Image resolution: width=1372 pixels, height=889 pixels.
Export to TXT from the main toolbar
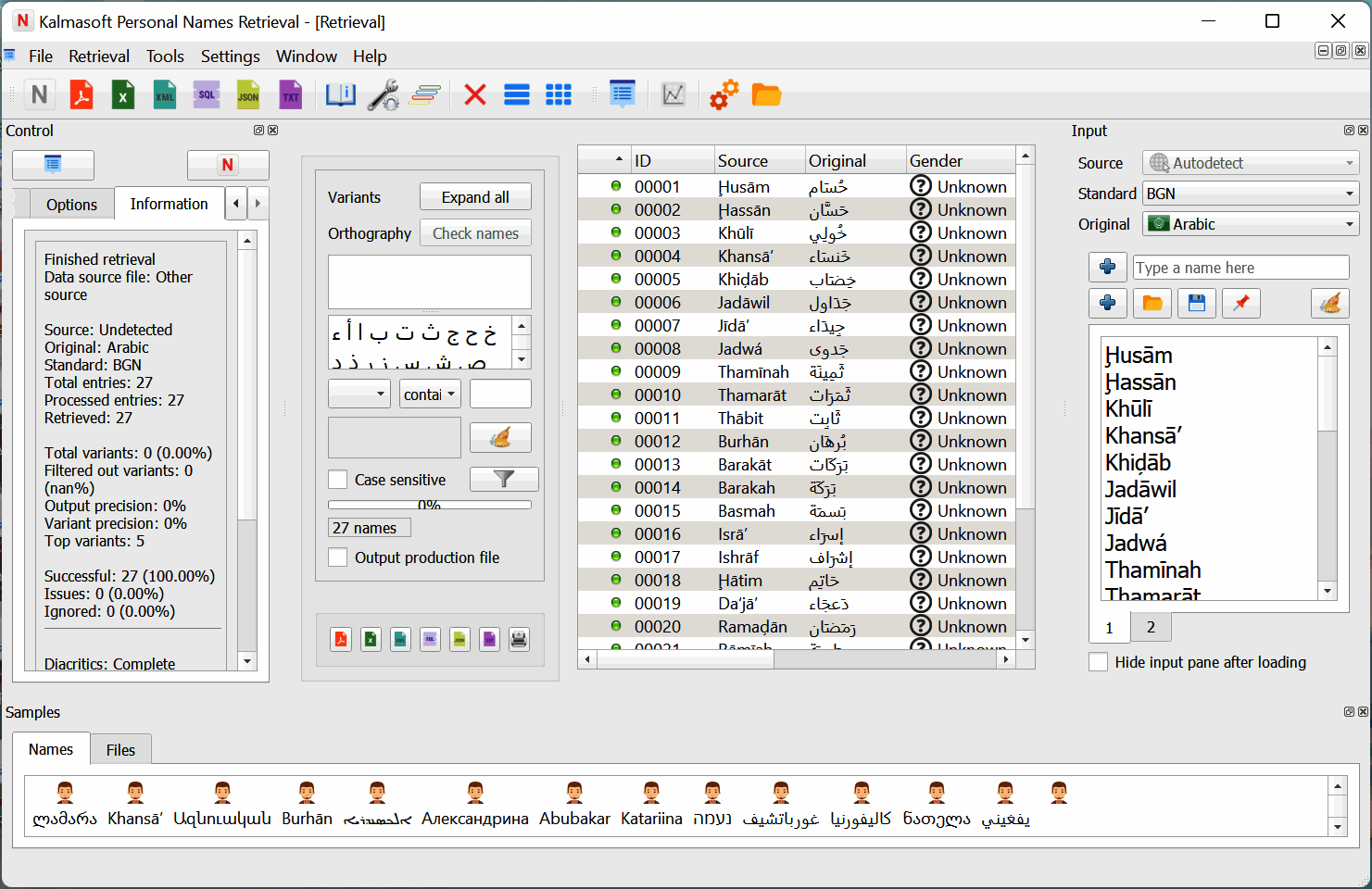291,94
